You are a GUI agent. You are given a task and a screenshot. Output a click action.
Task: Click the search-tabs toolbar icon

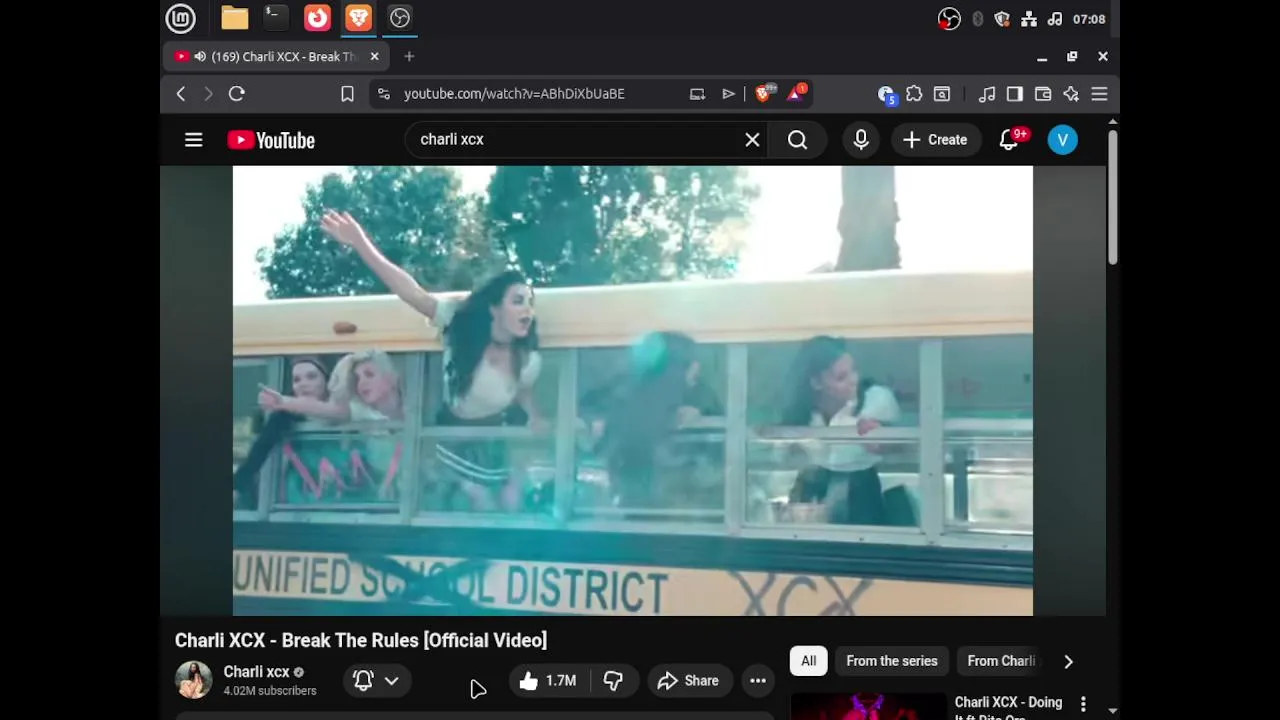[x=942, y=94]
